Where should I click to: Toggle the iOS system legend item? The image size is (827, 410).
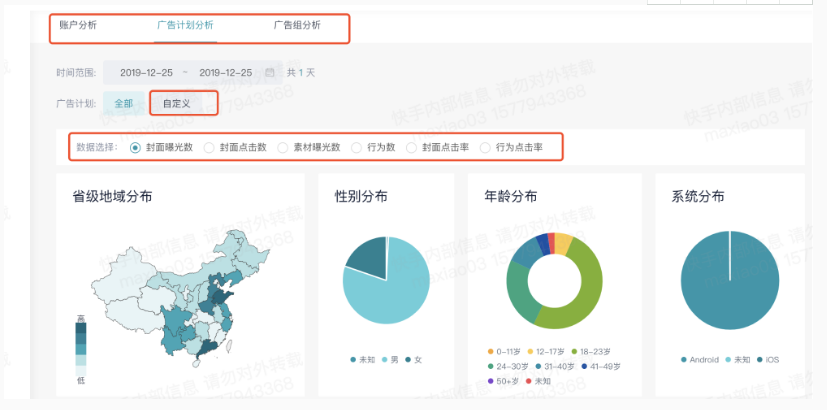click(x=768, y=360)
